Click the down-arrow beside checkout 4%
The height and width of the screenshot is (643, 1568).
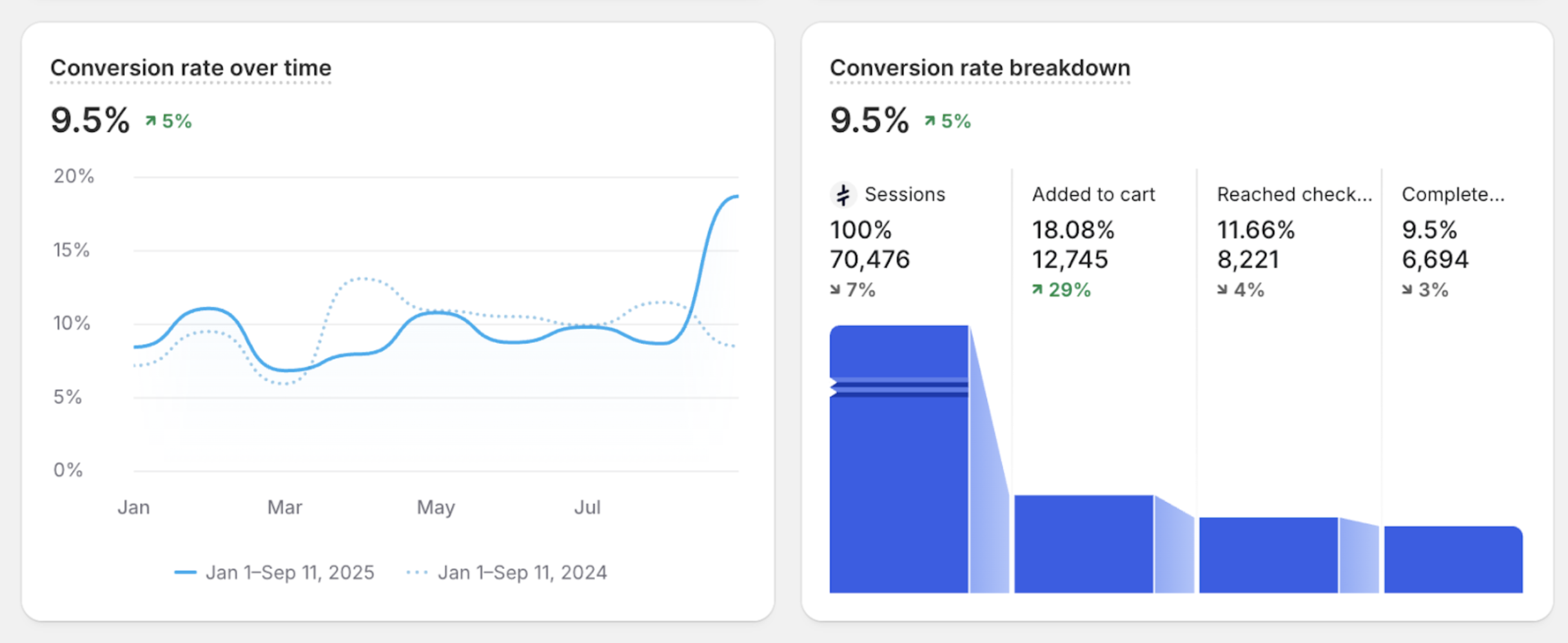1222,290
